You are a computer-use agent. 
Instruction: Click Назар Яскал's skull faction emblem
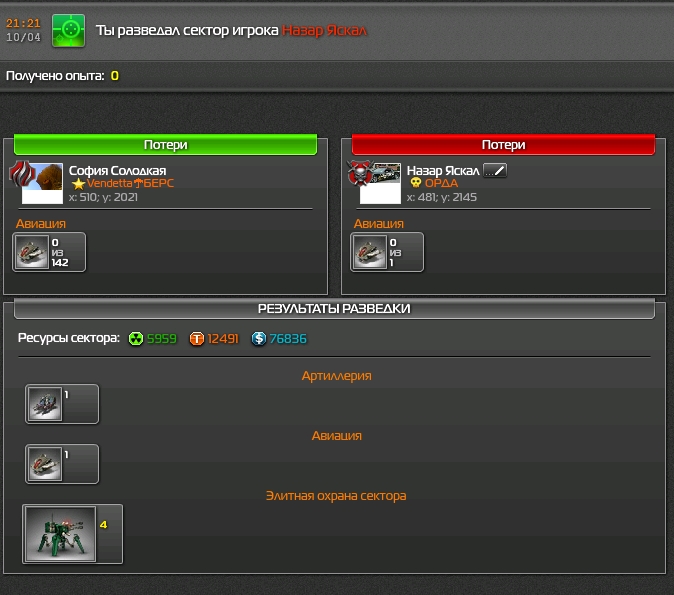tap(359, 173)
